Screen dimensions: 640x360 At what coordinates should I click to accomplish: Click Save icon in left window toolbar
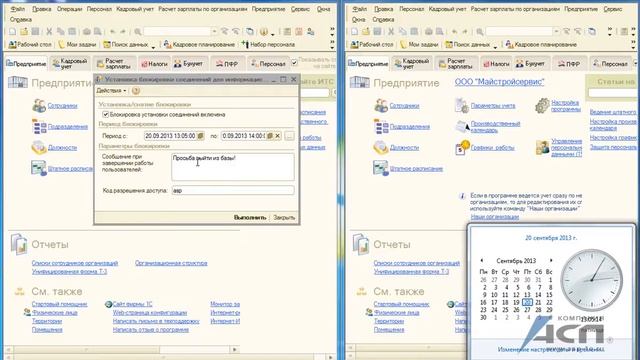point(36,31)
